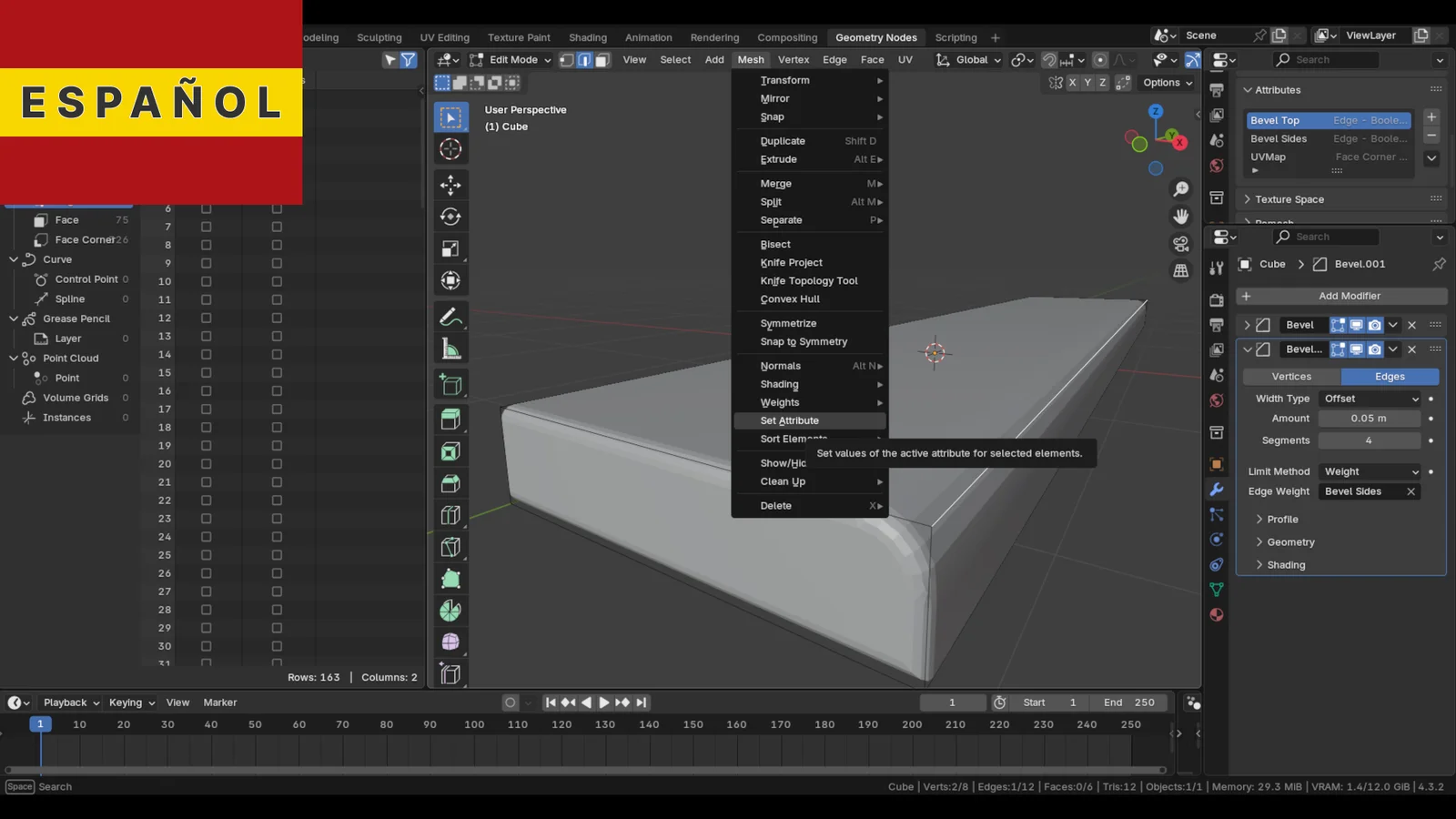Switch to the Shading workspace tab

pyautogui.click(x=588, y=37)
